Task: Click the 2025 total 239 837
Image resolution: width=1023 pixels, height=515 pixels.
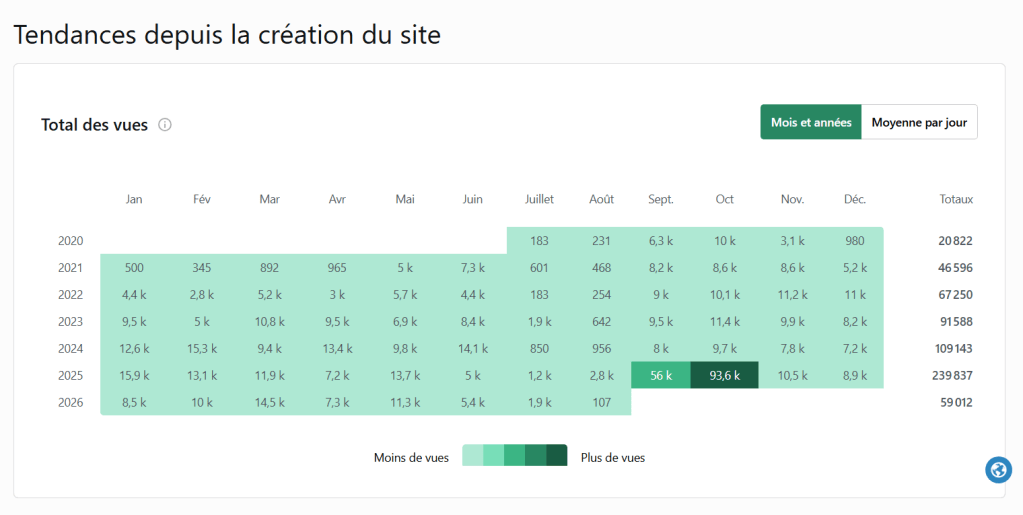Action: [x=955, y=375]
